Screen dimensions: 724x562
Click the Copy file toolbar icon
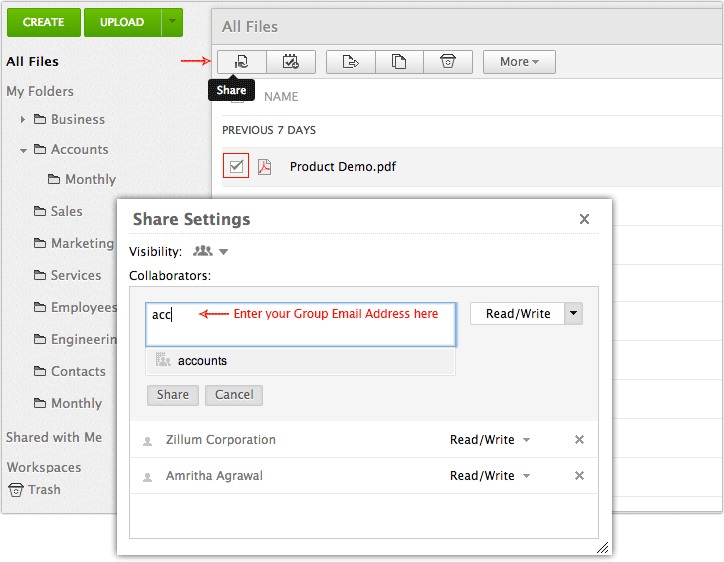[399, 62]
